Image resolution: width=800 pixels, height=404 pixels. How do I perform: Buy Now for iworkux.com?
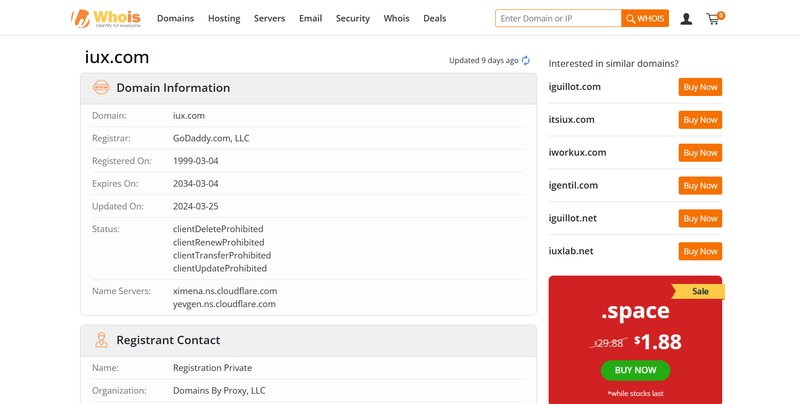[x=700, y=153]
